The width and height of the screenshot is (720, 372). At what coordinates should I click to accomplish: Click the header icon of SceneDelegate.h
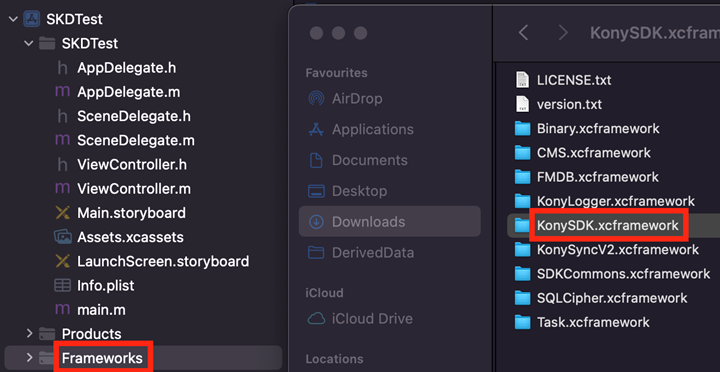pyautogui.click(x=62, y=116)
